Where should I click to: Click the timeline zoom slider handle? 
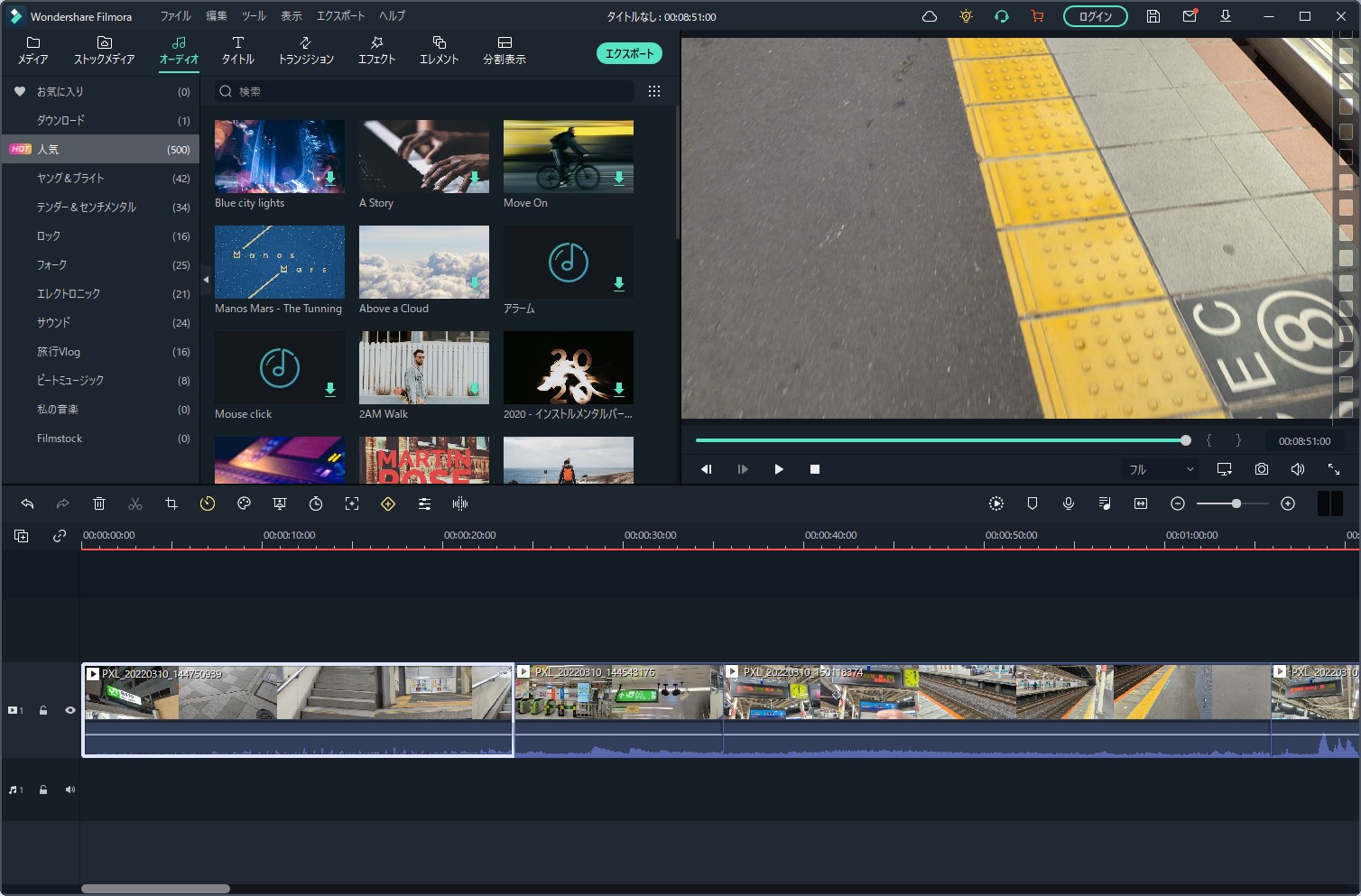click(x=1236, y=503)
